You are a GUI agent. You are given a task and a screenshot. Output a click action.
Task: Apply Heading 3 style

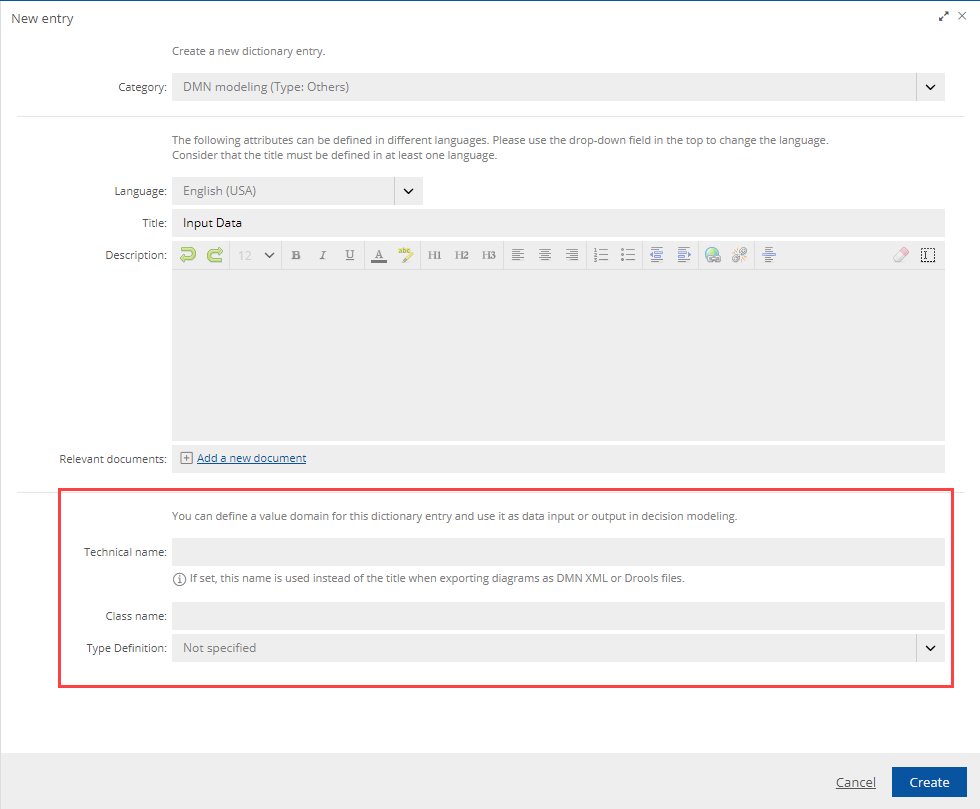(489, 255)
